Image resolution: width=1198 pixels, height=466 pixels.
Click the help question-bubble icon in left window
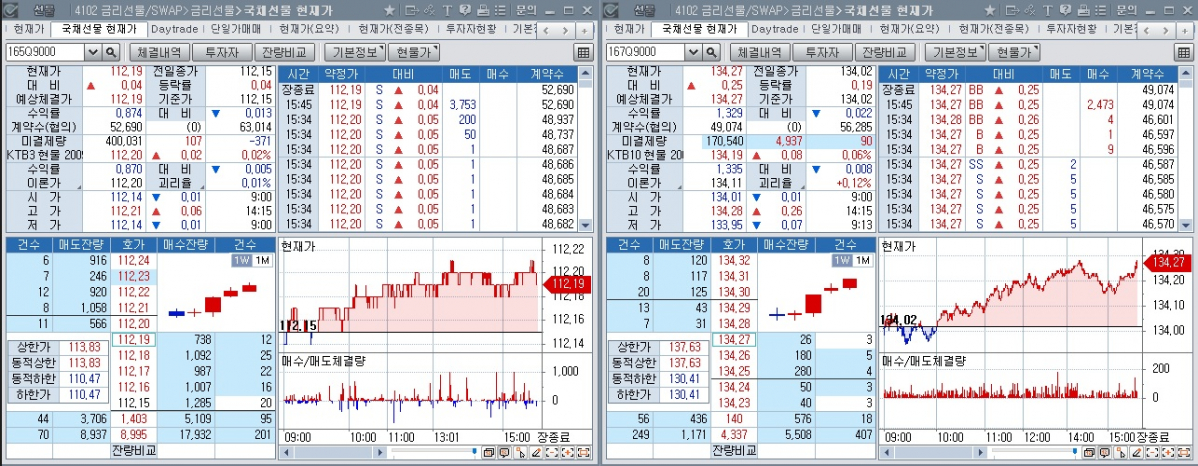click(465, 10)
